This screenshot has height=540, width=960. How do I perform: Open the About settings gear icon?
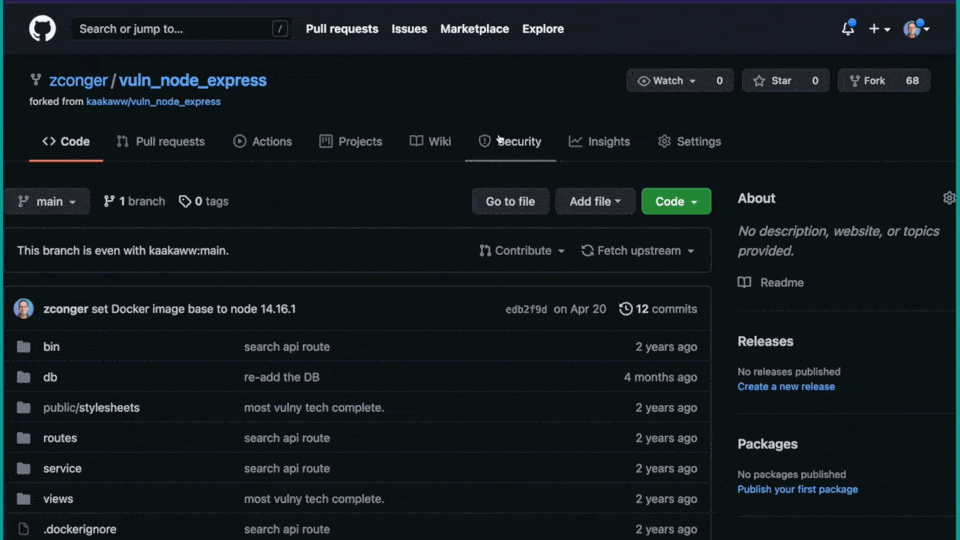point(948,198)
